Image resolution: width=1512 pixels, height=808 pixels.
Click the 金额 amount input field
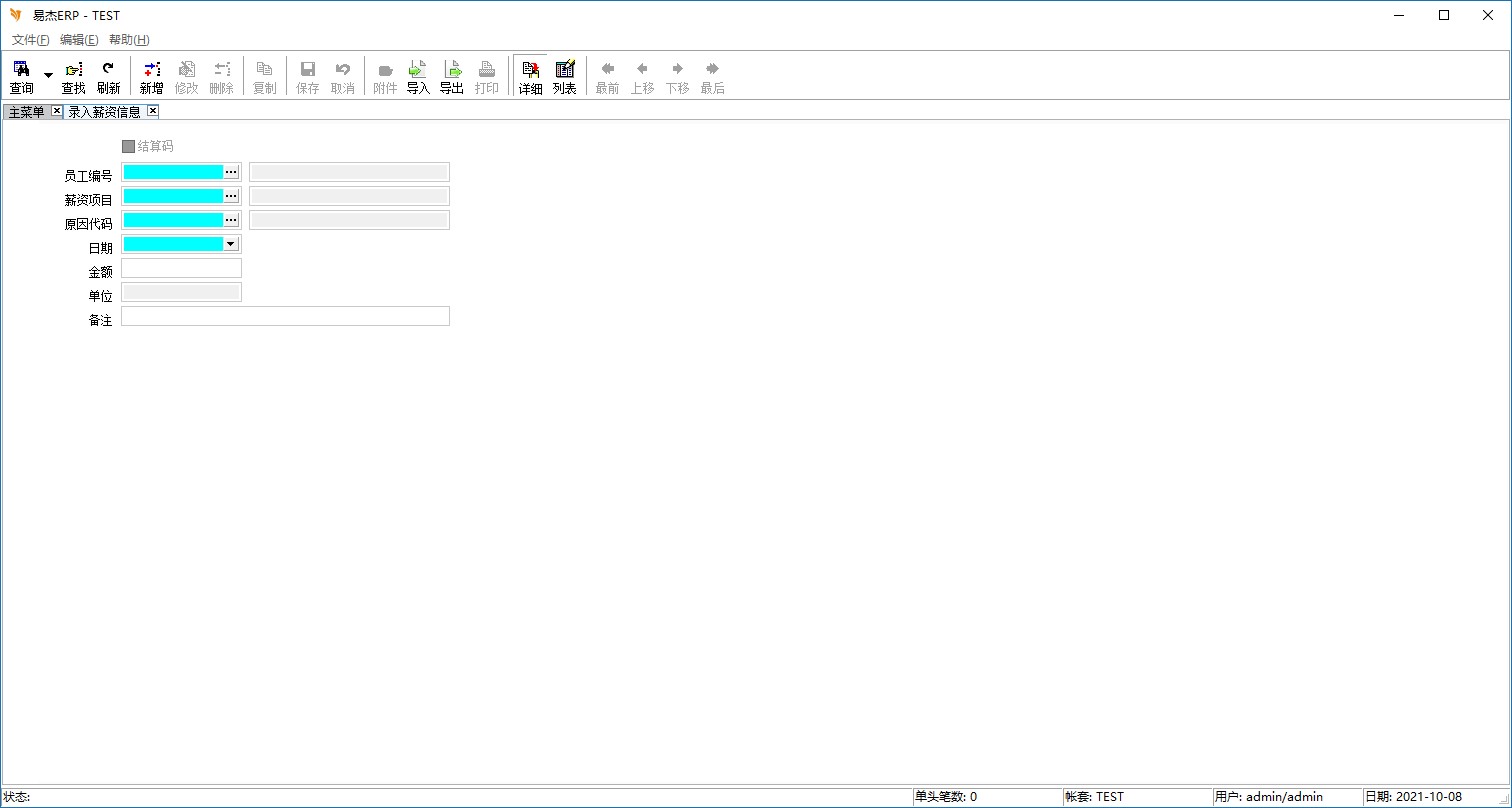181,268
